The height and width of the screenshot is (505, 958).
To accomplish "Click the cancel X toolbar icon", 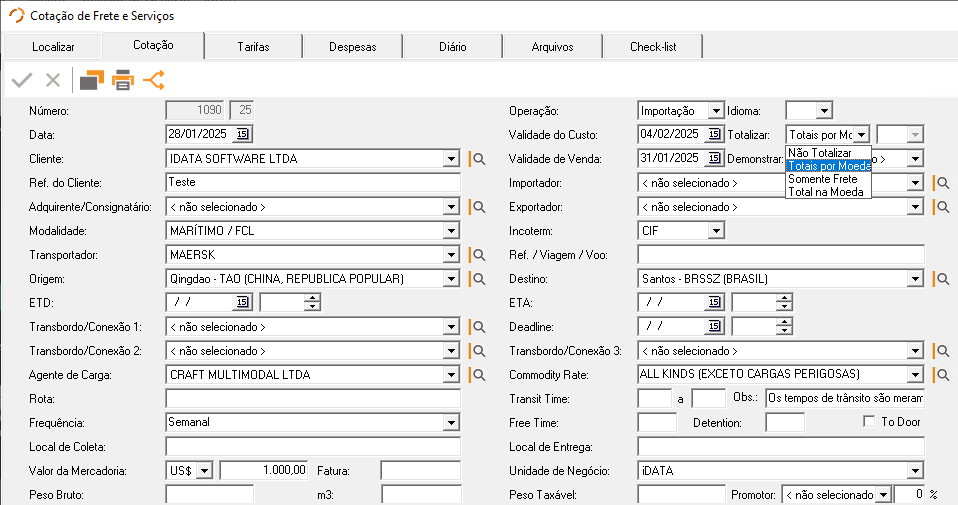I will pyautogui.click(x=53, y=80).
